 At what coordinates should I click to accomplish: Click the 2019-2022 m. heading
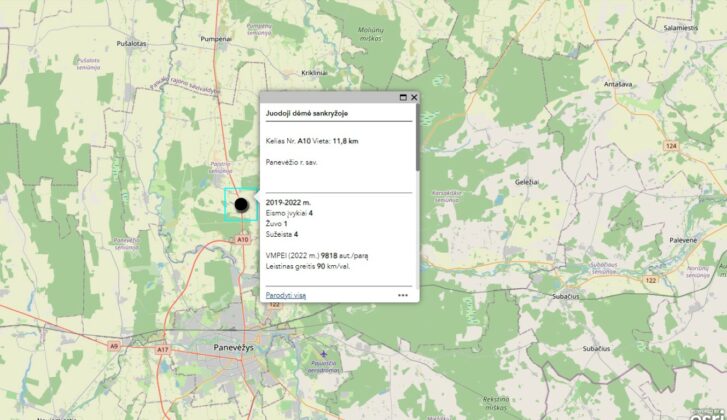[288, 203]
